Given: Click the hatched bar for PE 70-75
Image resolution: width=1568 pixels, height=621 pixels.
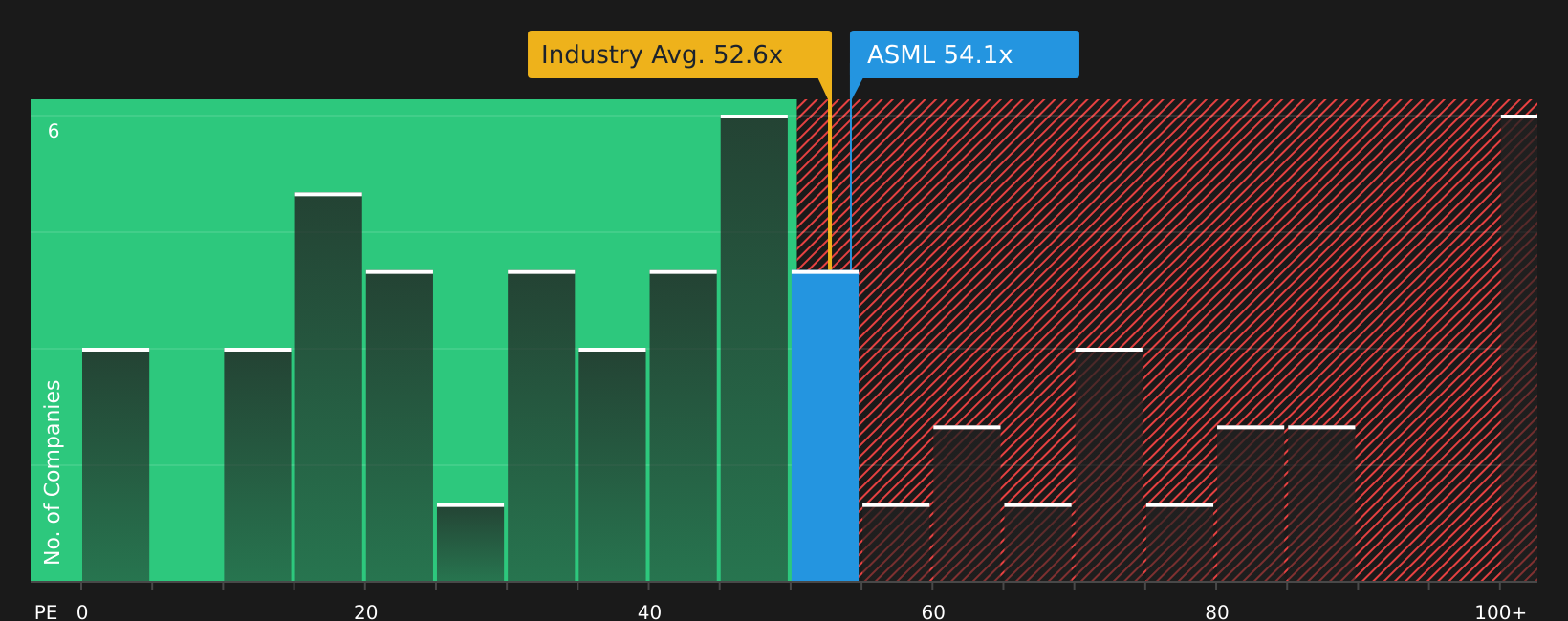Looking at the screenshot, I should coord(1109,465).
